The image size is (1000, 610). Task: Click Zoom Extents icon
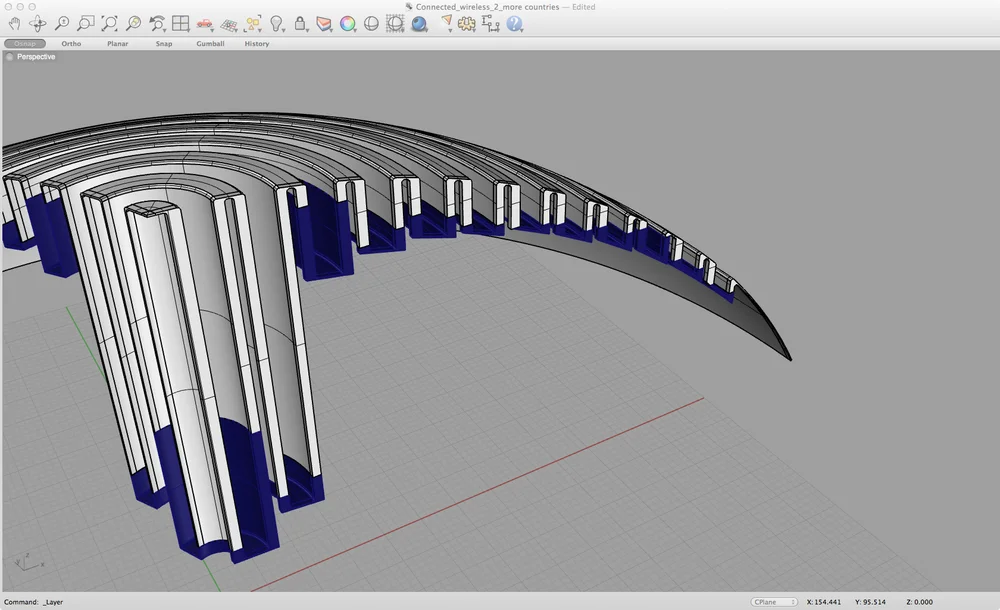(x=110, y=23)
